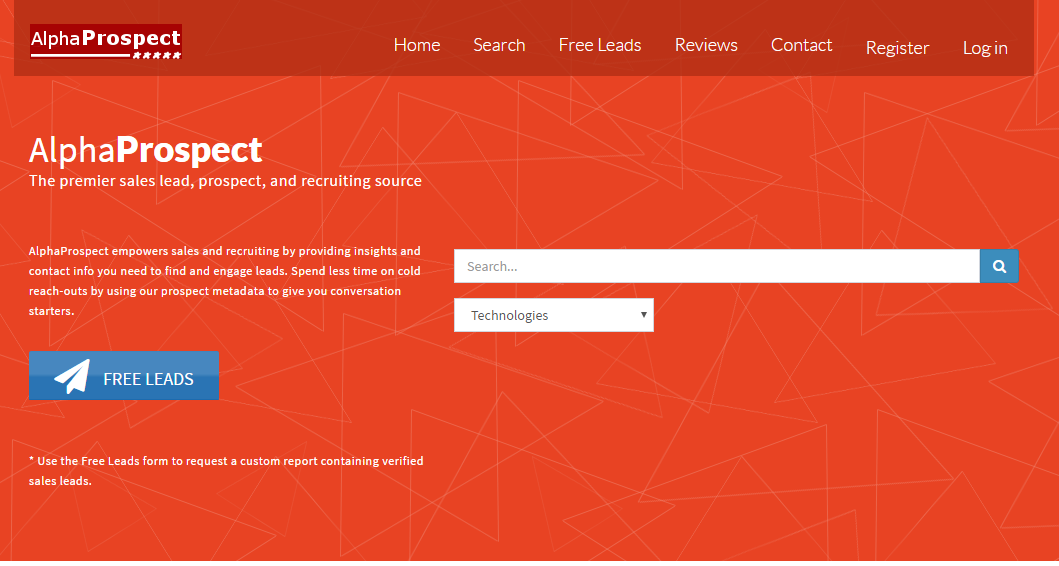The image size is (1059, 566).
Task: Open the Reviews nav link
Action: [x=706, y=45]
